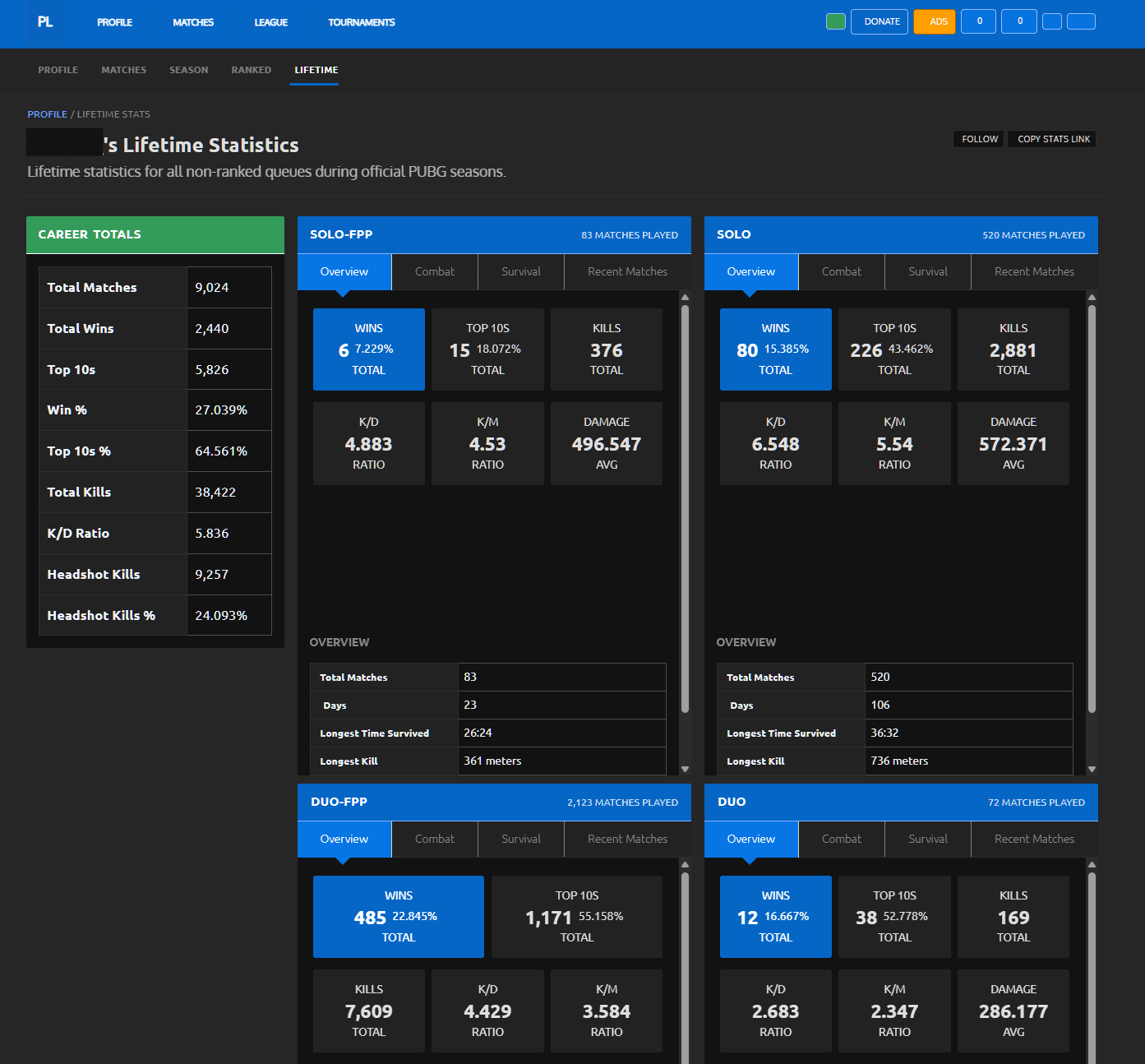The height and width of the screenshot is (1064, 1145).
Task: Click the DUO-FPP KILLS 7,609 card
Action: (x=369, y=1011)
